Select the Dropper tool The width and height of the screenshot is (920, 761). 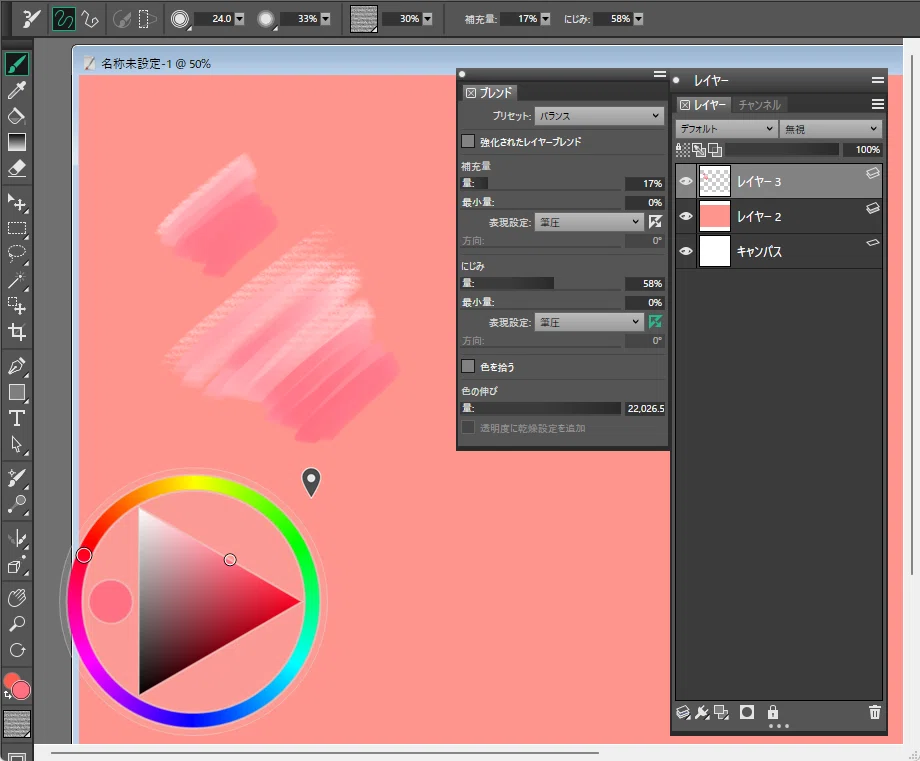tap(16, 90)
